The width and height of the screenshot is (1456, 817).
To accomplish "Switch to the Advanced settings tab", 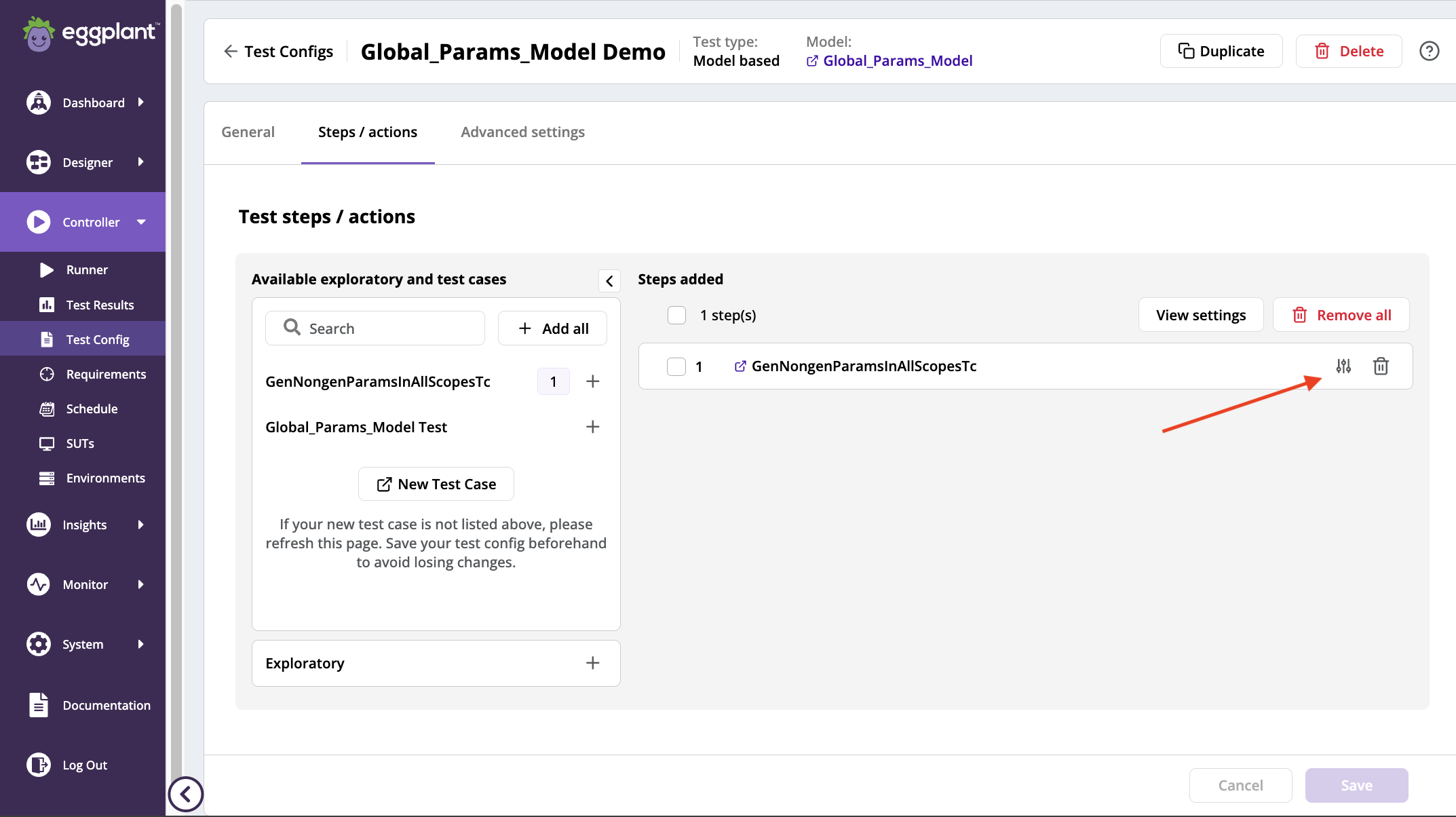I will point(522,132).
